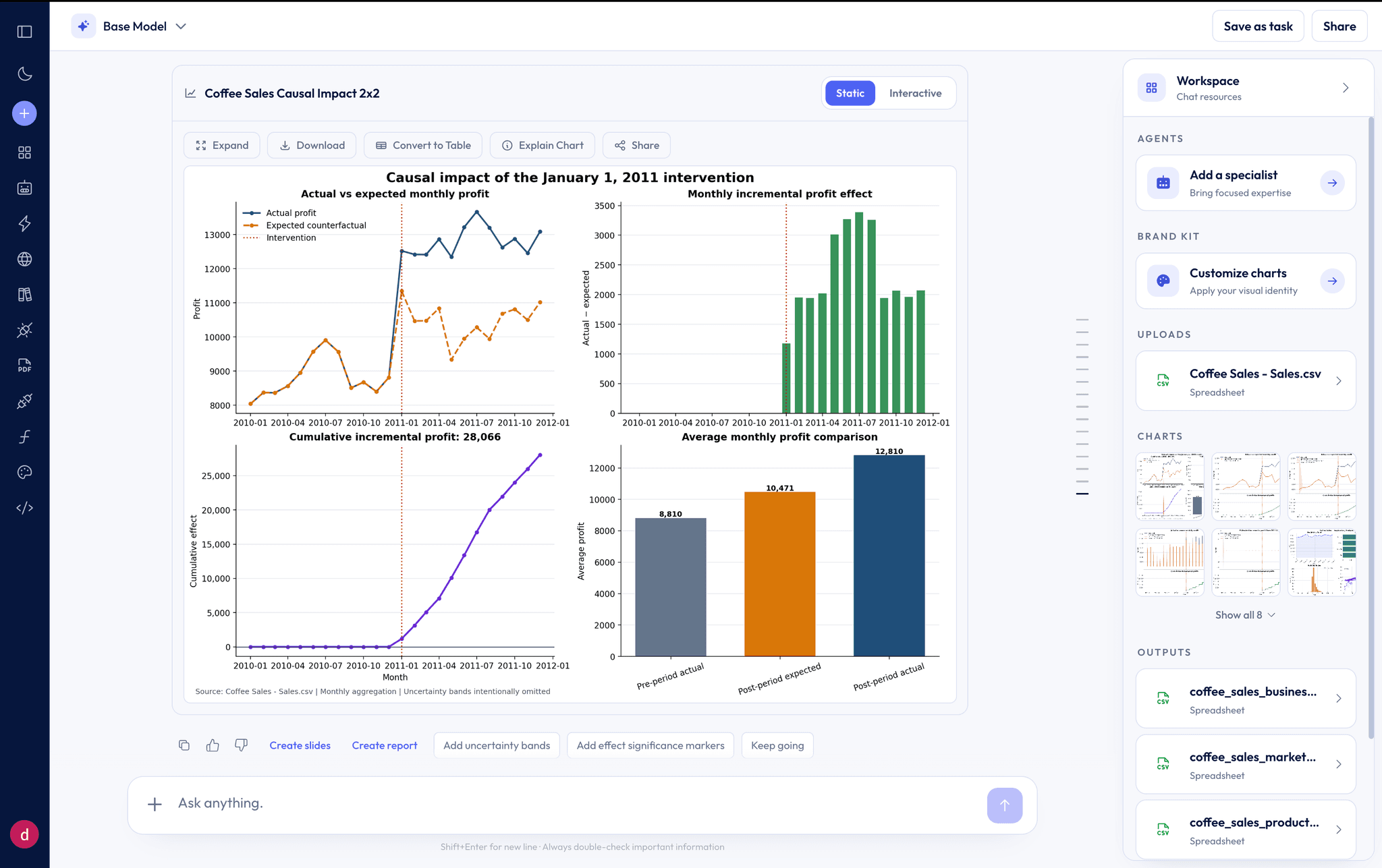Switch to dark mode moon icon

click(25, 74)
